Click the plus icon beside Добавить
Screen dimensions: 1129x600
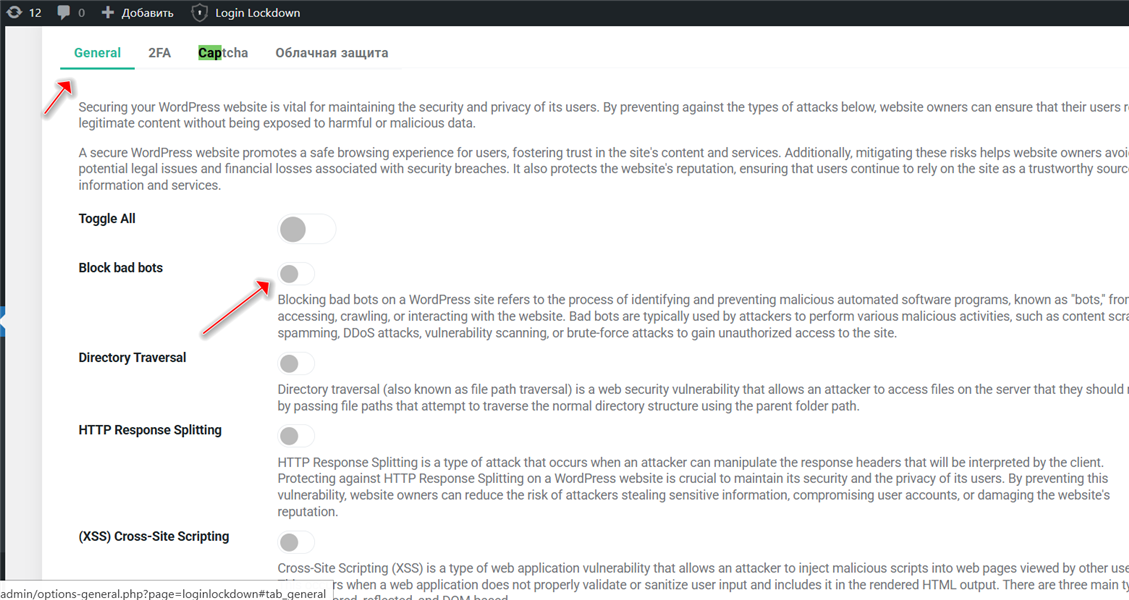(108, 13)
